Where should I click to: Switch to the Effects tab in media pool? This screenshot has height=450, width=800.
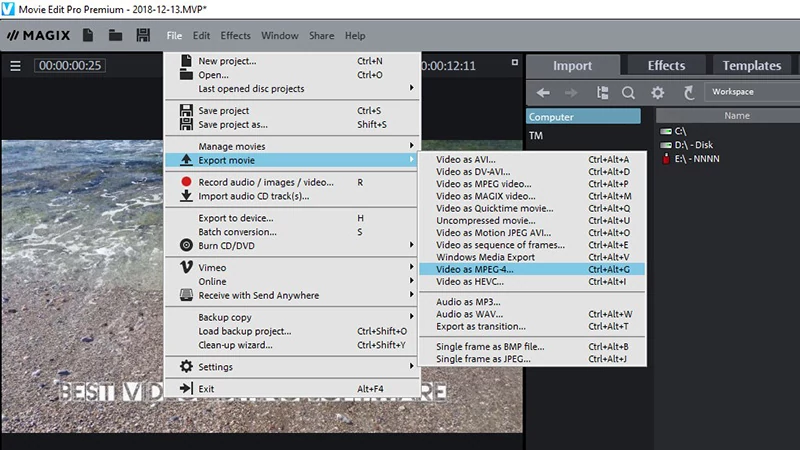(x=666, y=65)
